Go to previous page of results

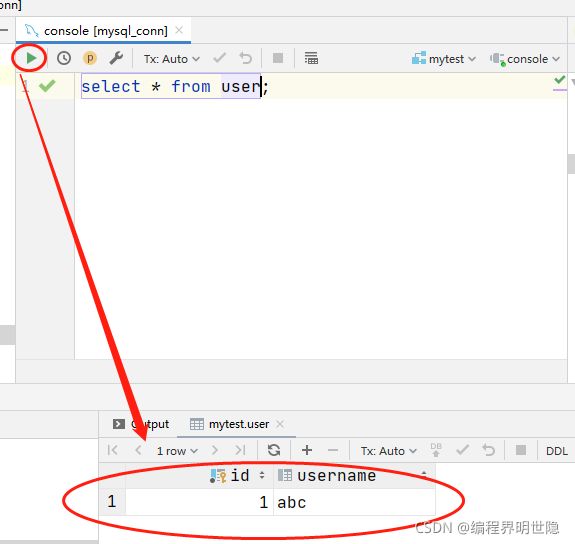[138, 450]
